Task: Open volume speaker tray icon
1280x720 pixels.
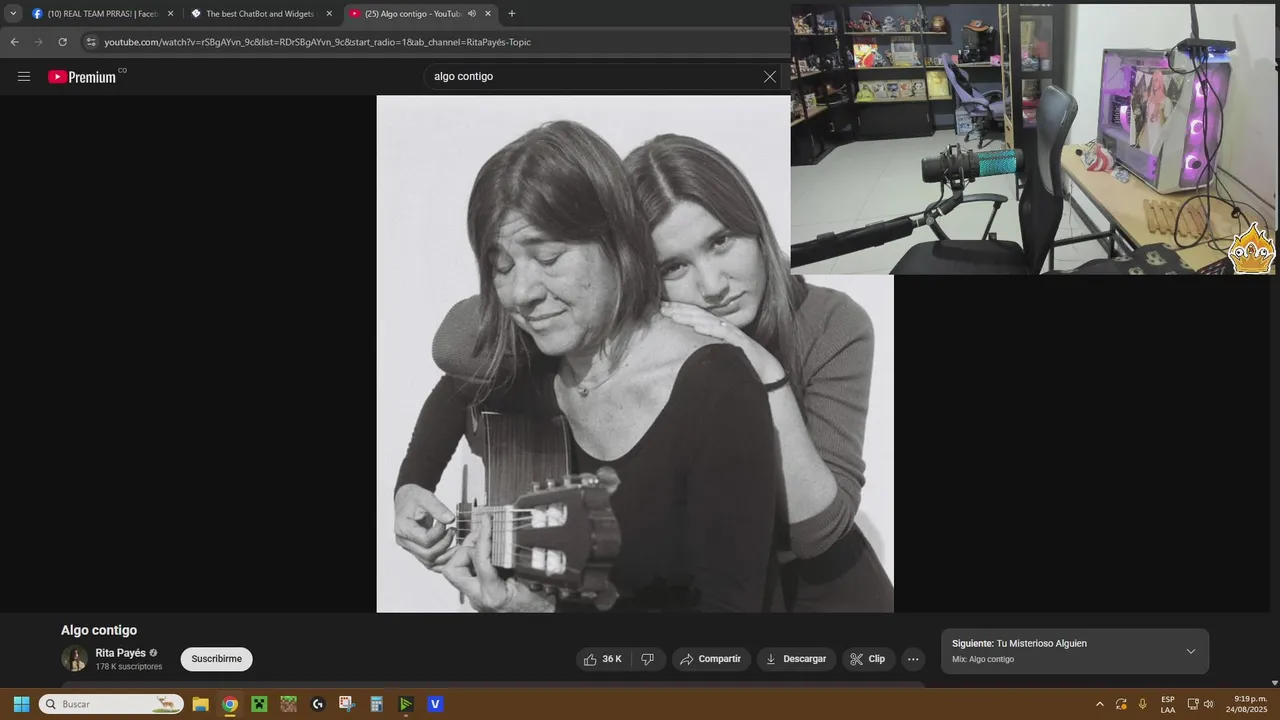Action: (x=1208, y=704)
